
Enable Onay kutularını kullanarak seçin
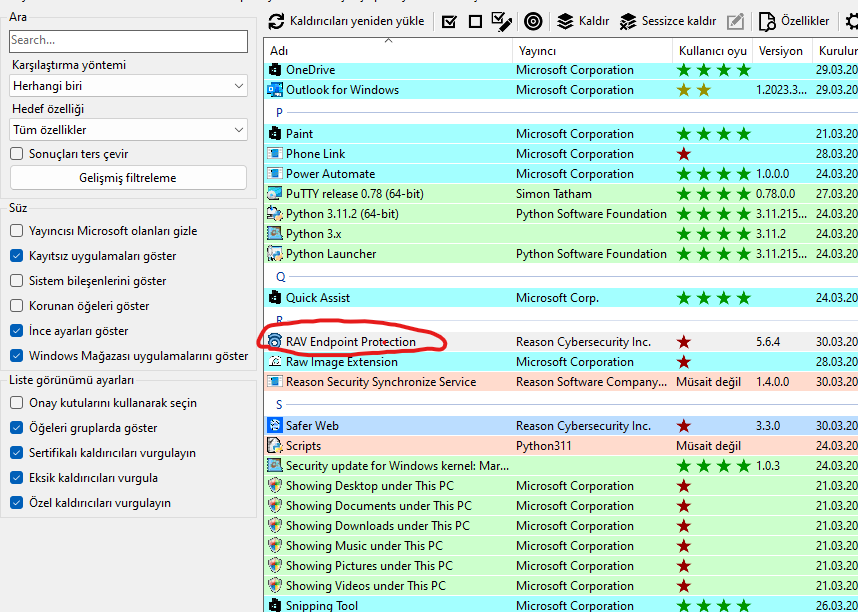(16, 403)
